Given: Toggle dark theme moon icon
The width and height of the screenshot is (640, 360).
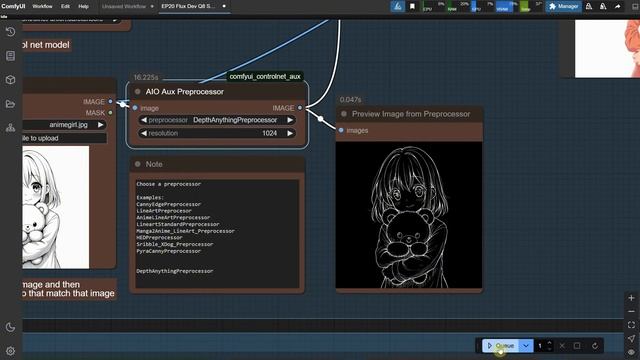Looking at the screenshot, I should point(11,327).
